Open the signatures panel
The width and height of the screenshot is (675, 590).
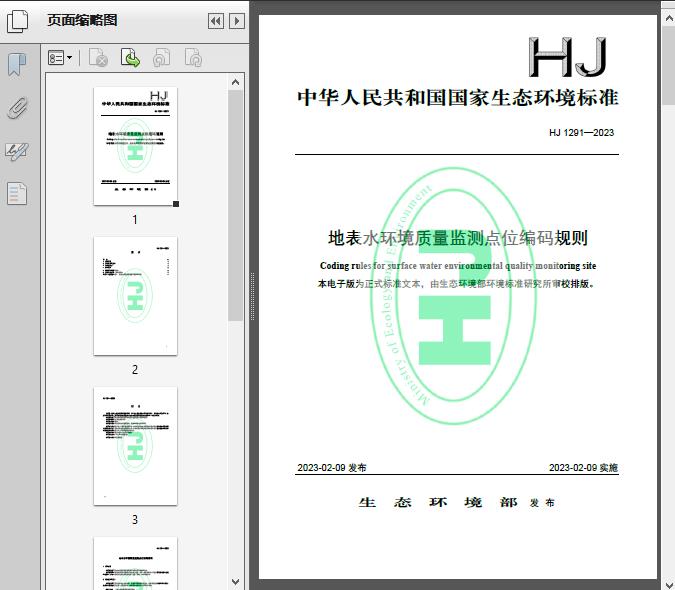click(x=17, y=151)
